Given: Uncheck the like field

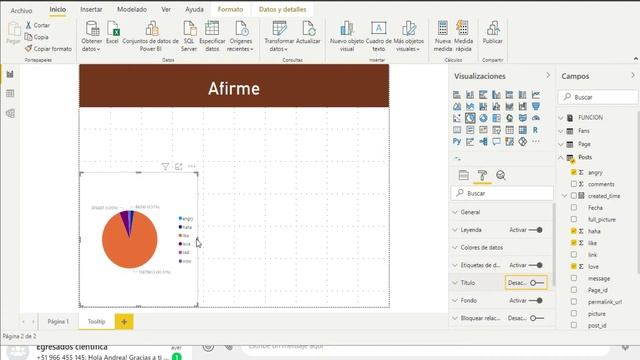Looking at the screenshot, I should tap(573, 243).
